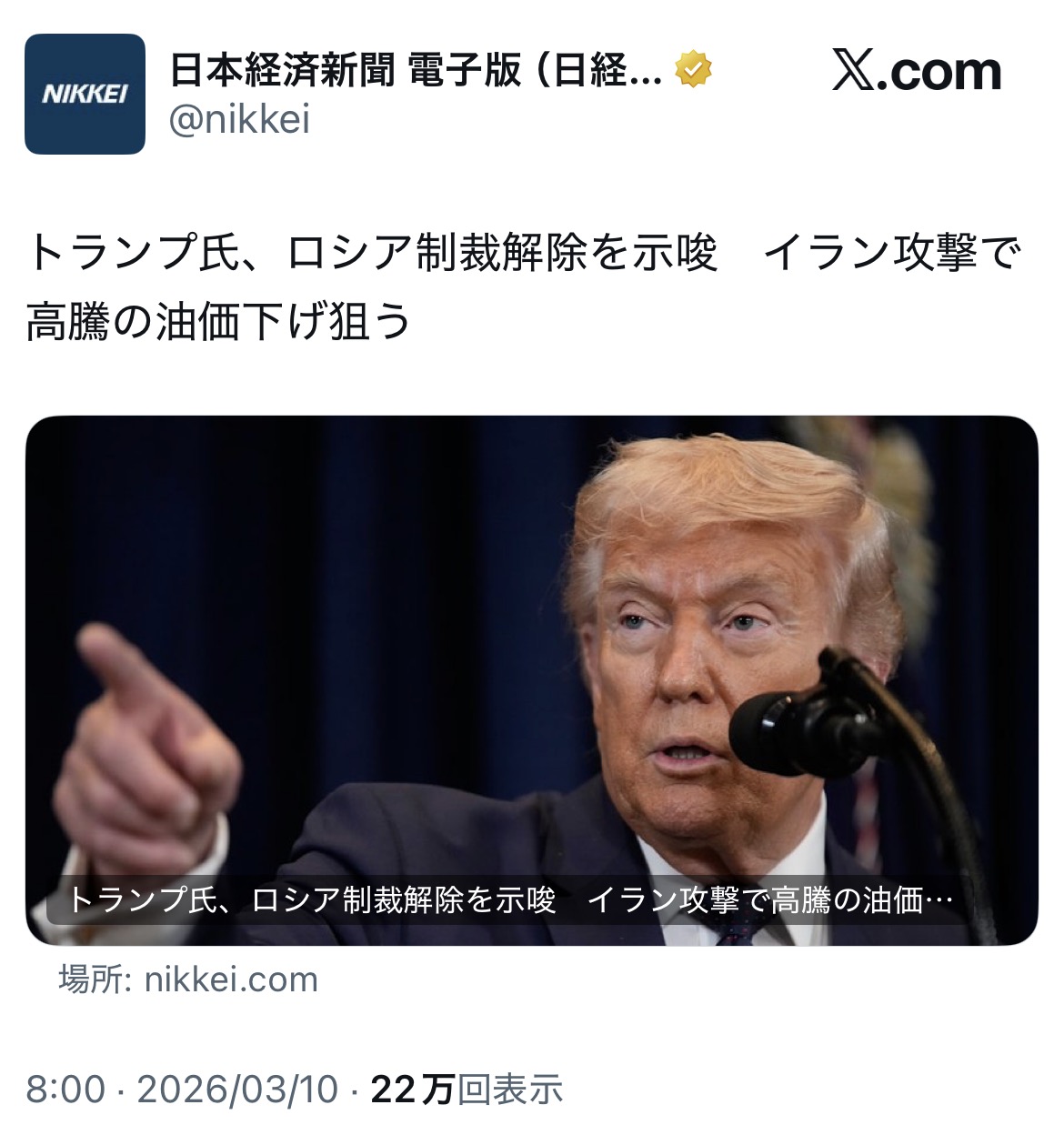The height and width of the screenshot is (1135, 1064).
Task: Click the X logo glyph
Action: tap(854, 71)
